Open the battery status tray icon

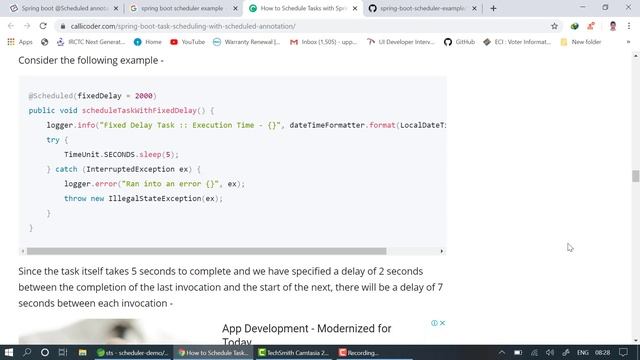(x=518, y=352)
